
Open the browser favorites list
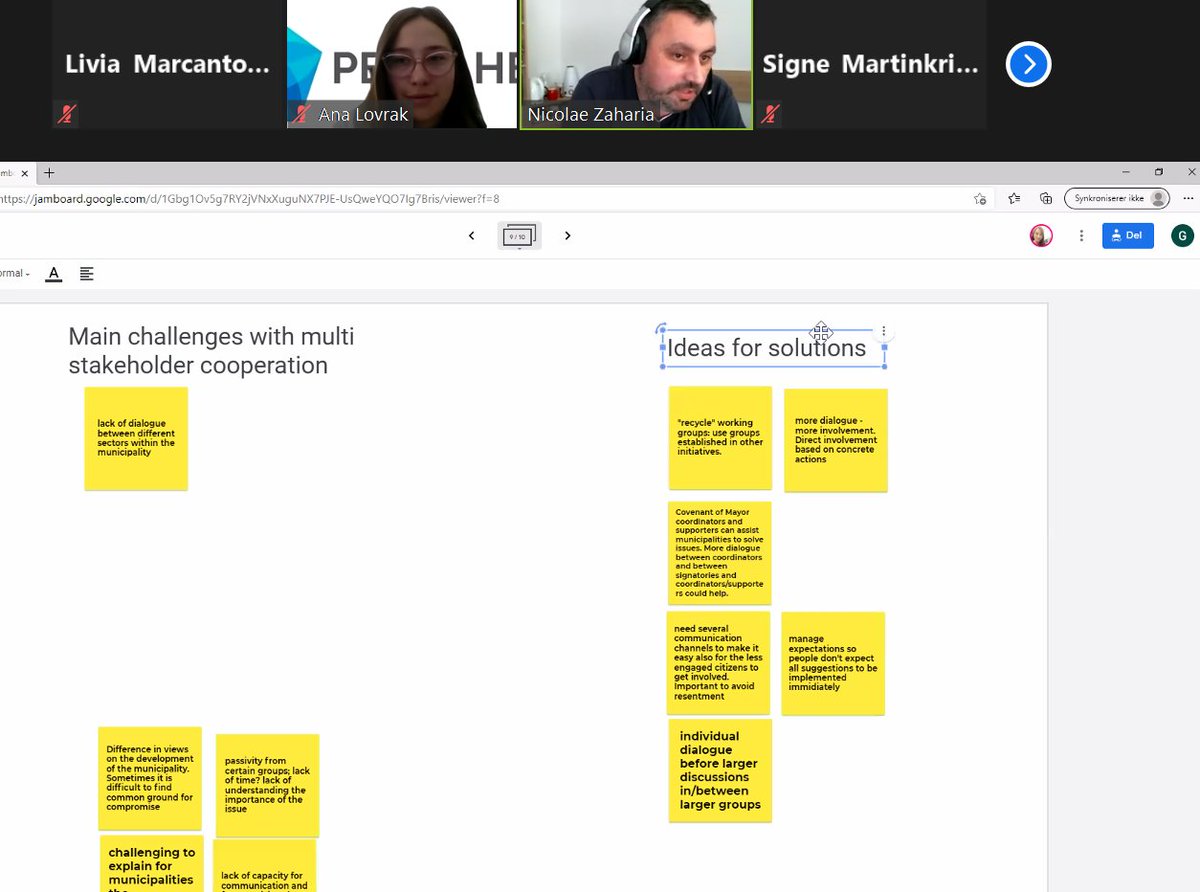tap(1014, 199)
